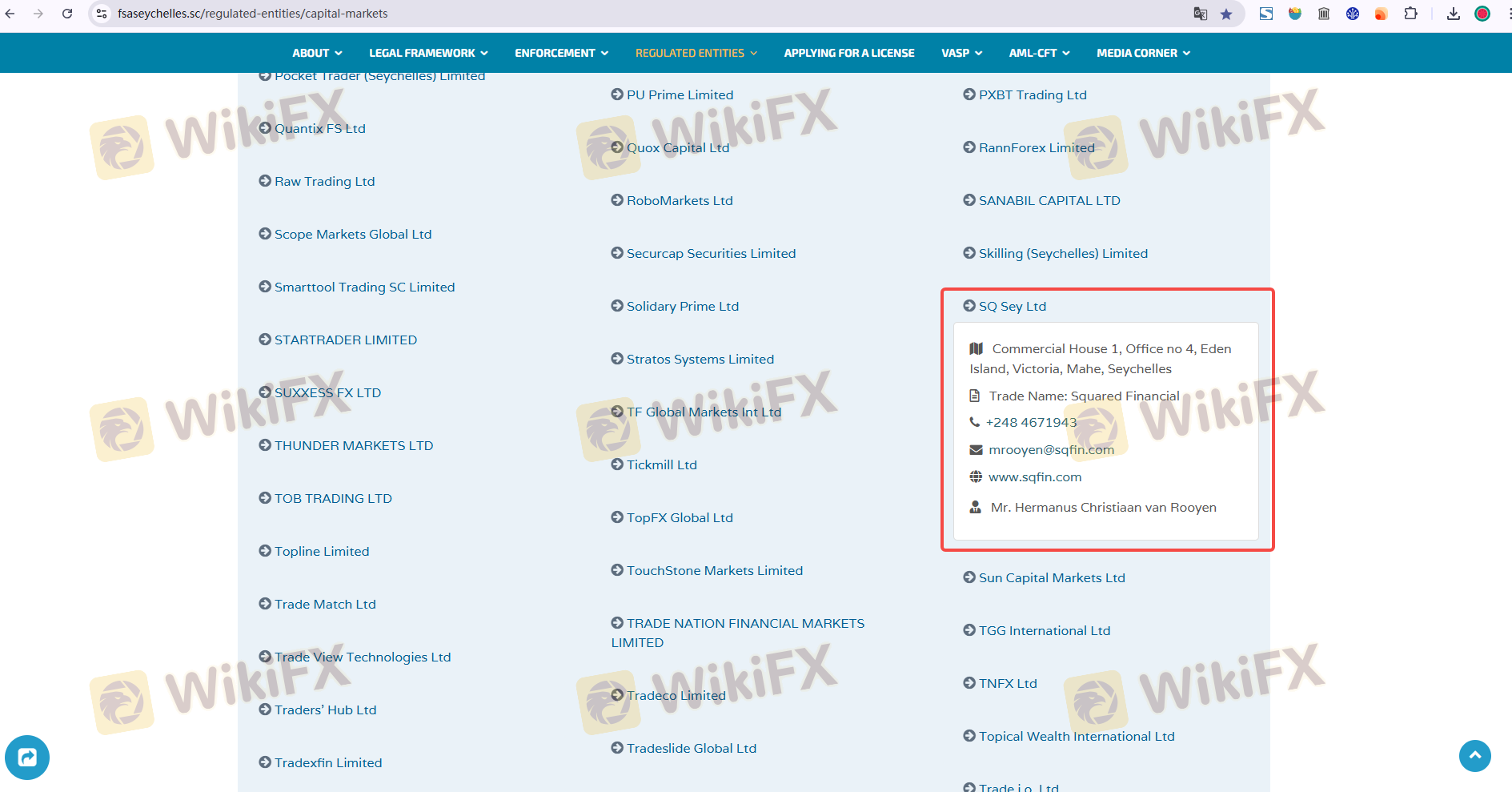Open the ENFORCEMENT dropdown menu
The height and width of the screenshot is (792, 1512).
coord(561,53)
